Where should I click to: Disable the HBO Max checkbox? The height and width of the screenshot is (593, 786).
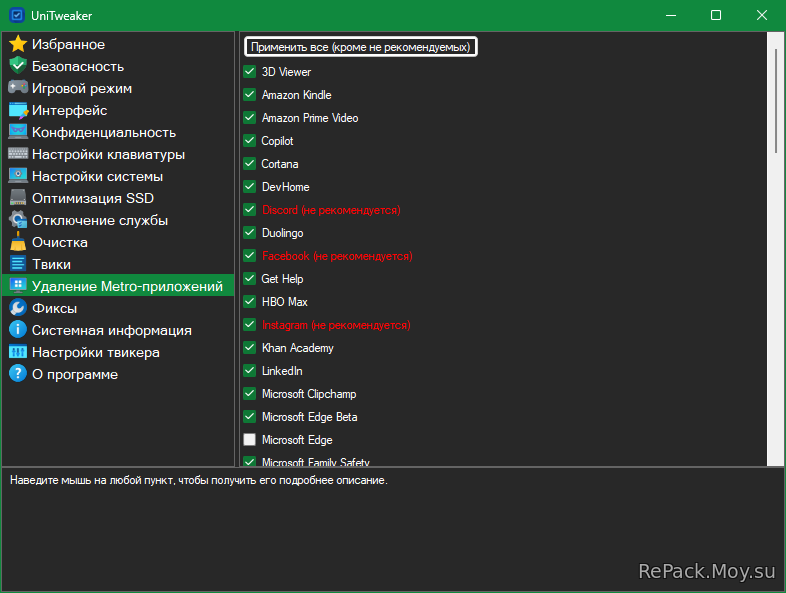click(250, 302)
